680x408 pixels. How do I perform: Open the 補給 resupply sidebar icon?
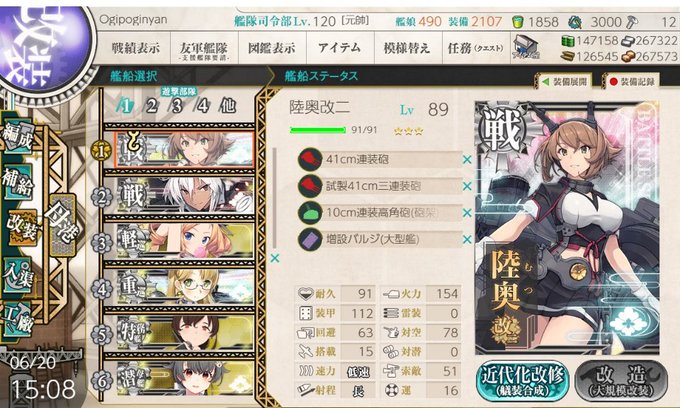(x=17, y=181)
